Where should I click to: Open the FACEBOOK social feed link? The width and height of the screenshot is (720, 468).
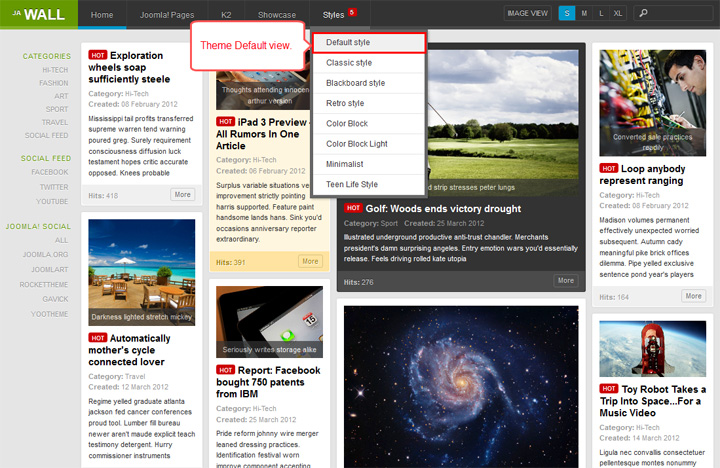click(x=50, y=172)
